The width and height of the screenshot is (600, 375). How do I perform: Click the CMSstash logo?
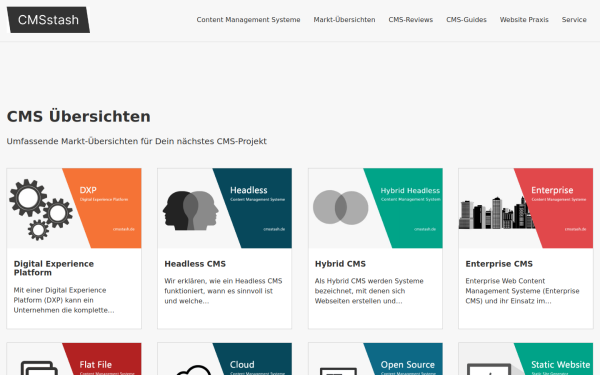[48, 20]
